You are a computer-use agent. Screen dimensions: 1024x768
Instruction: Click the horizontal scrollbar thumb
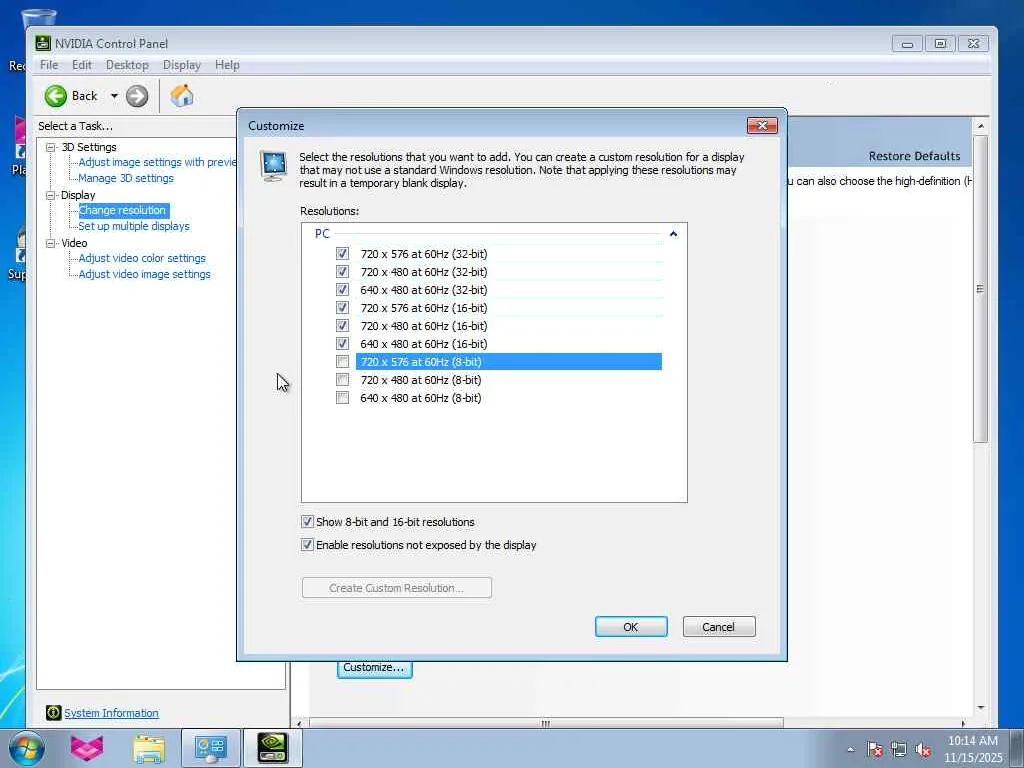546,723
